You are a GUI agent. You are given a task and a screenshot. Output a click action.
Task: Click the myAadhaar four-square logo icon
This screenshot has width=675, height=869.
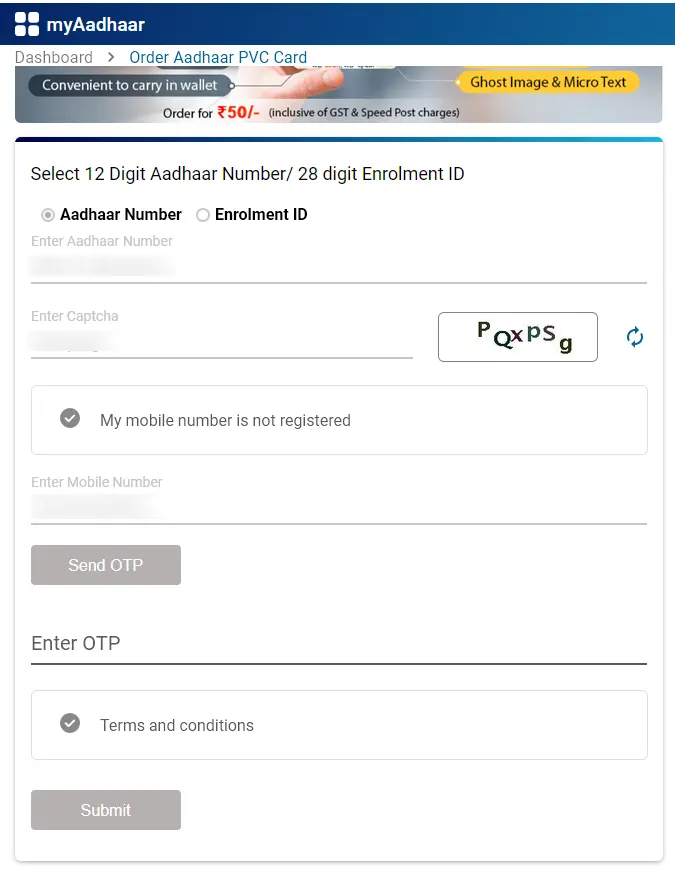point(27,24)
